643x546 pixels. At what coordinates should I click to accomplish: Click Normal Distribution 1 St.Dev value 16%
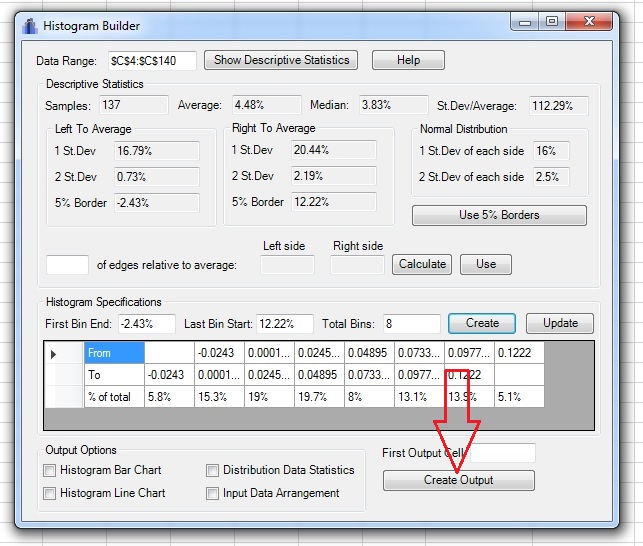coord(551,151)
